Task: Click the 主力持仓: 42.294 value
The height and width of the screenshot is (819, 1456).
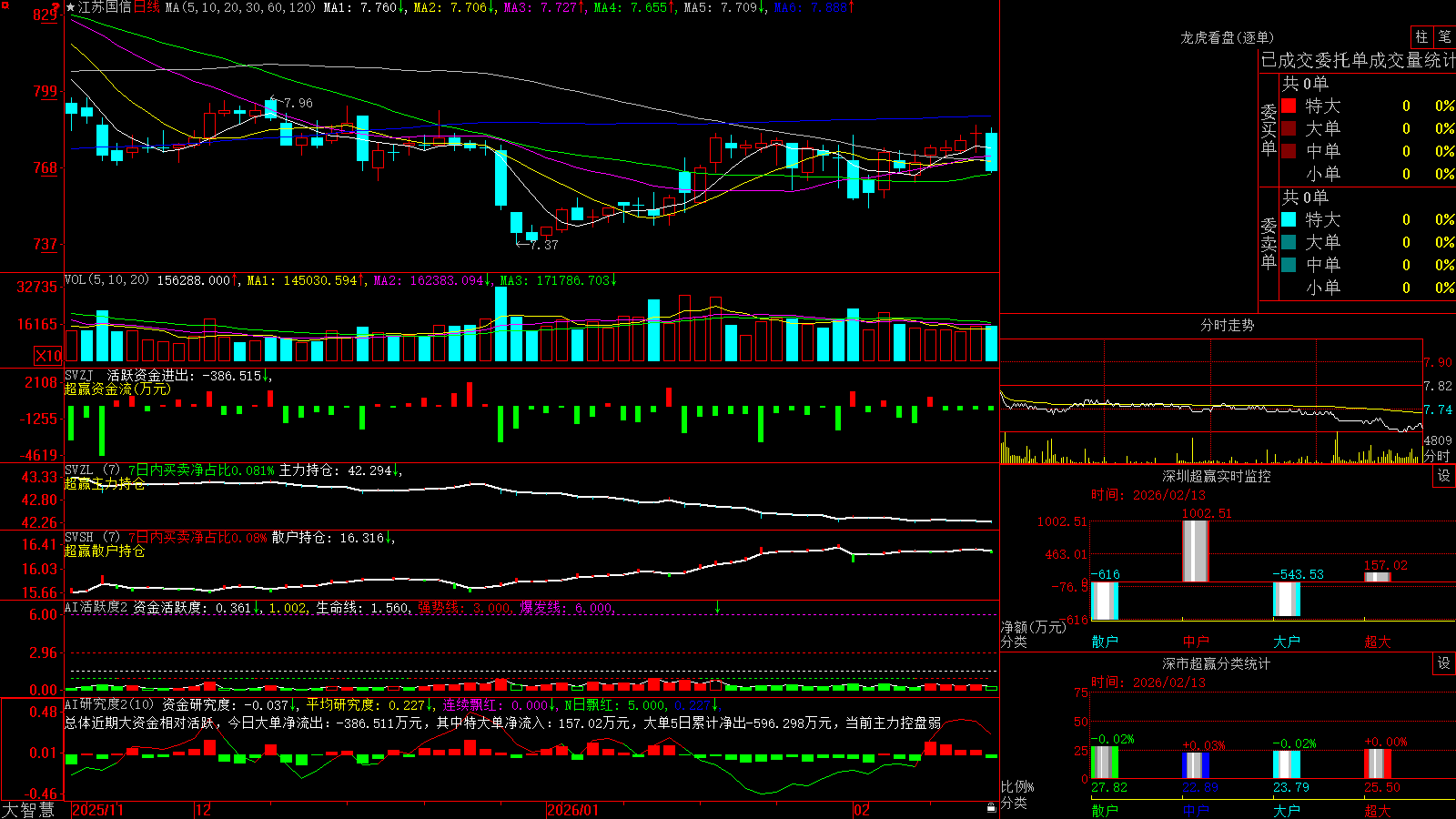Action: pyautogui.click(x=335, y=470)
